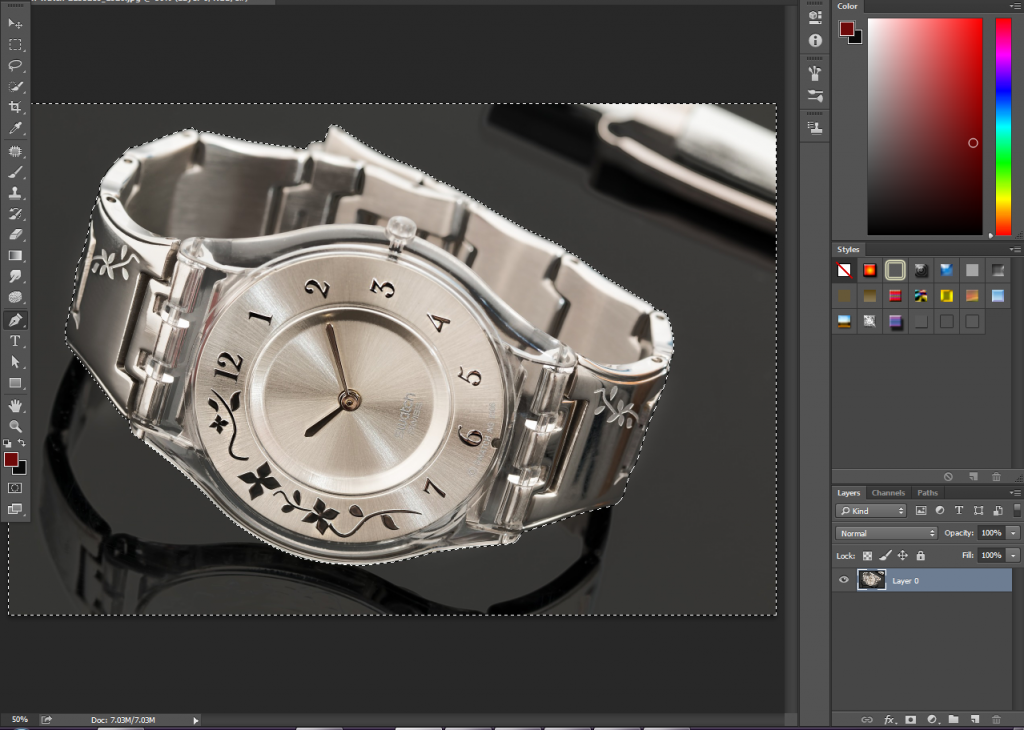Toggle Quick Mask mode

point(15,488)
